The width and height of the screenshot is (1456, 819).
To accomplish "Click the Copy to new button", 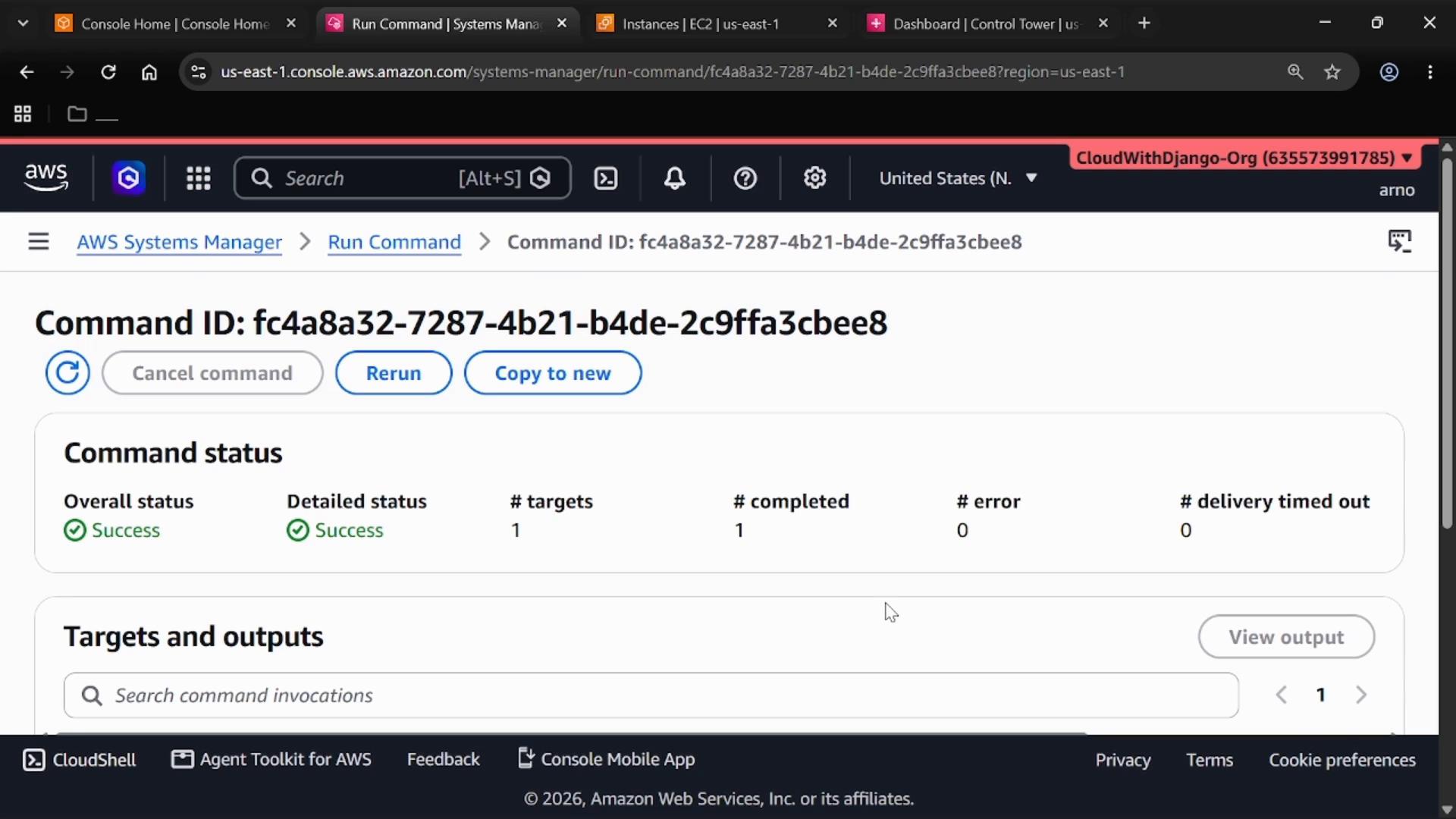I will point(553,373).
